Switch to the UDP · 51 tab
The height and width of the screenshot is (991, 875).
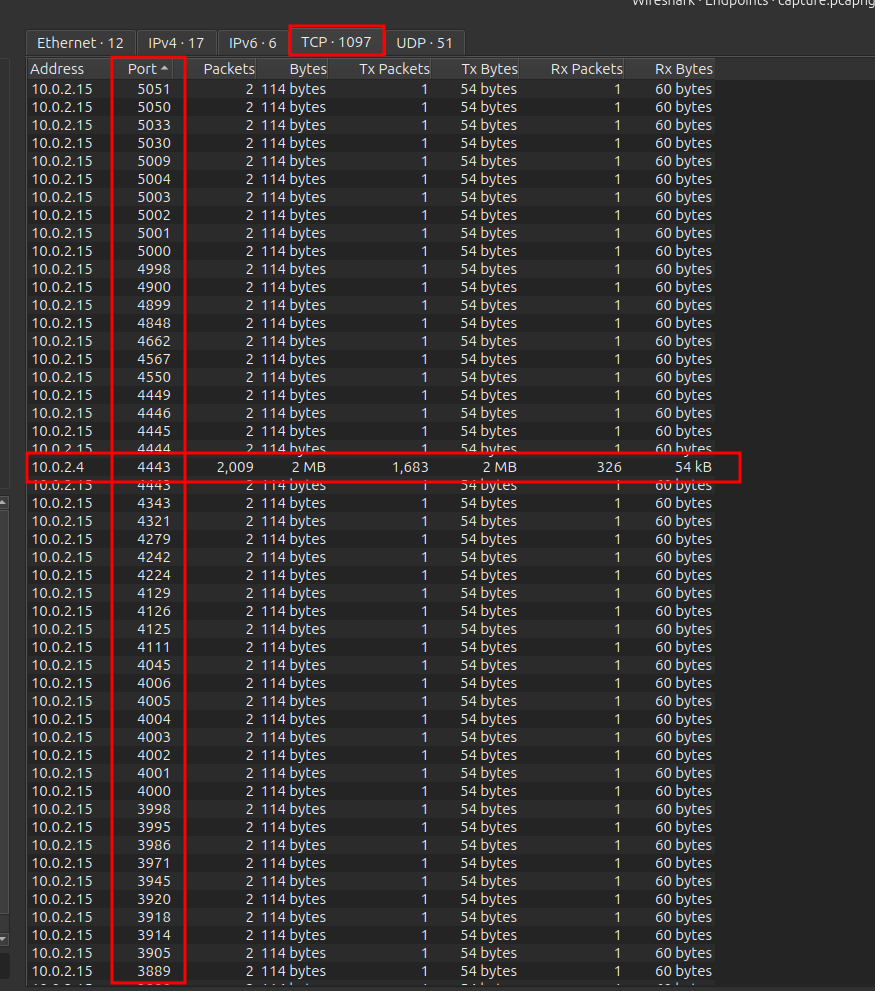point(424,43)
